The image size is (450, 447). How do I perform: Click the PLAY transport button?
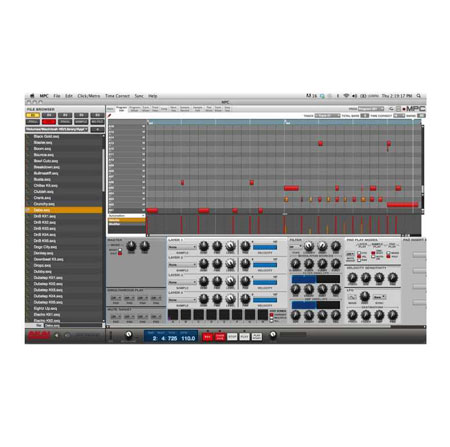click(244, 337)
